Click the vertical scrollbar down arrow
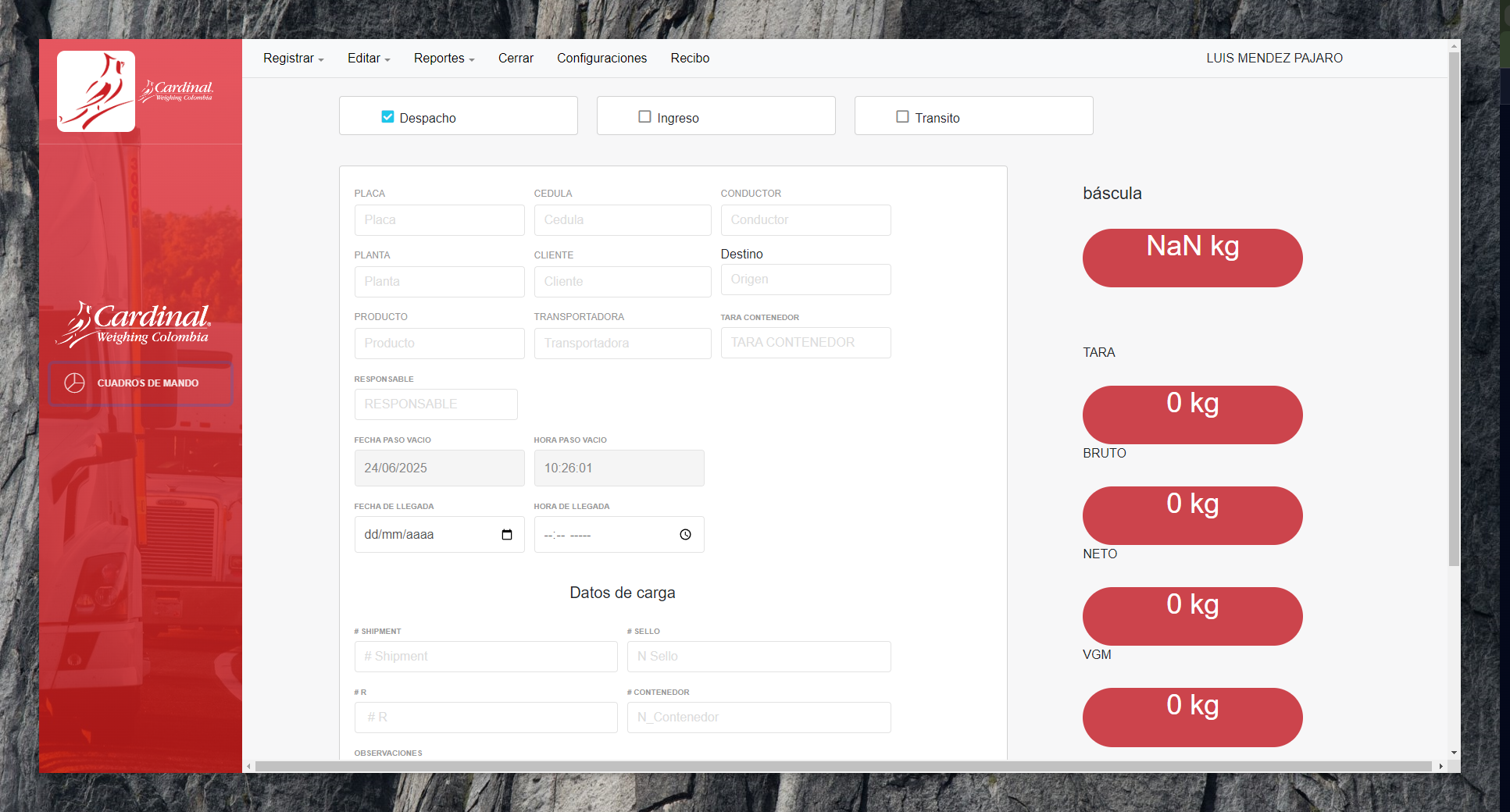This screenshot has height=812, width=1510. [x=1454, y=753]
